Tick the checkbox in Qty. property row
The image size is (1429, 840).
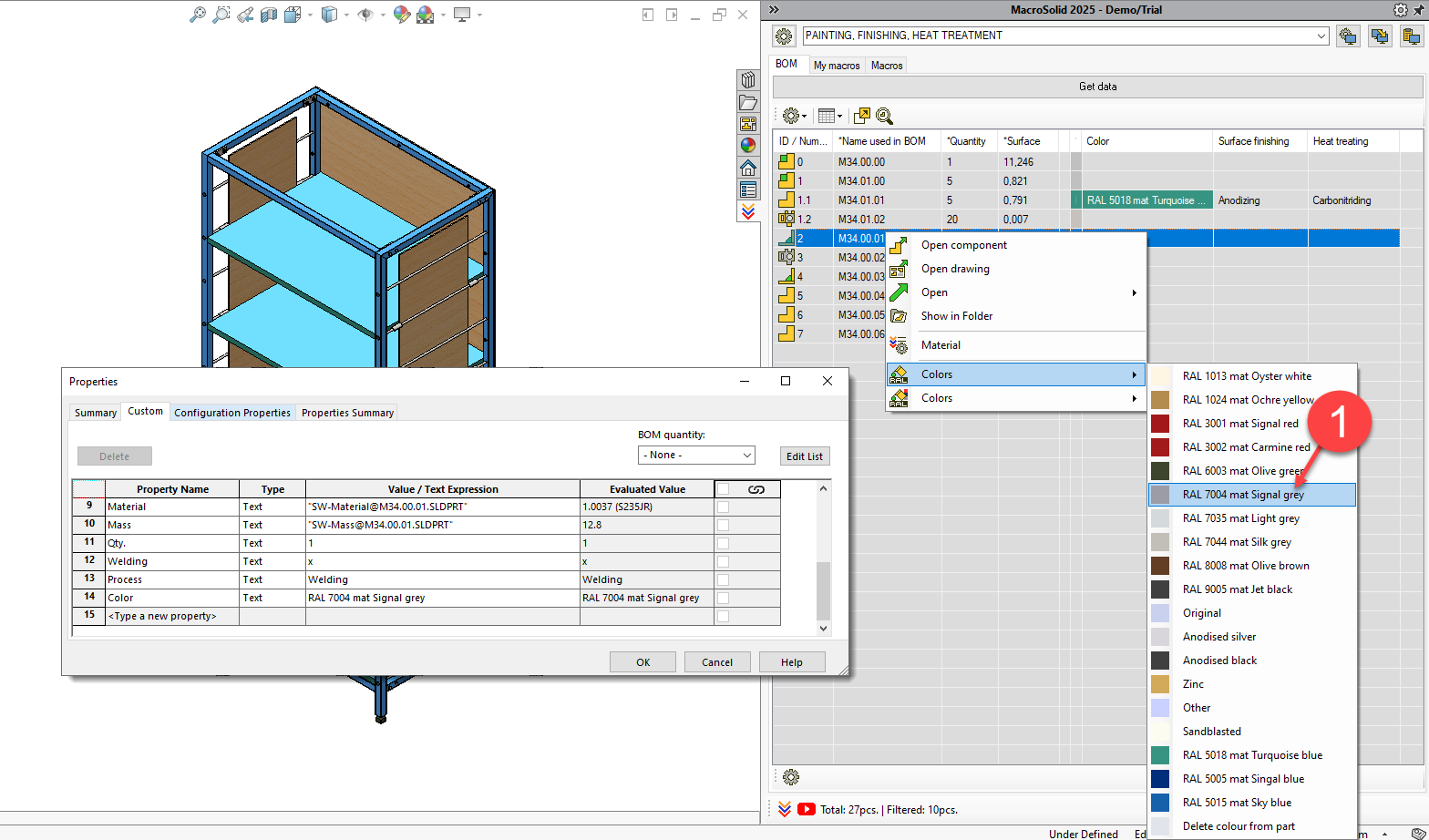(723, 543)
